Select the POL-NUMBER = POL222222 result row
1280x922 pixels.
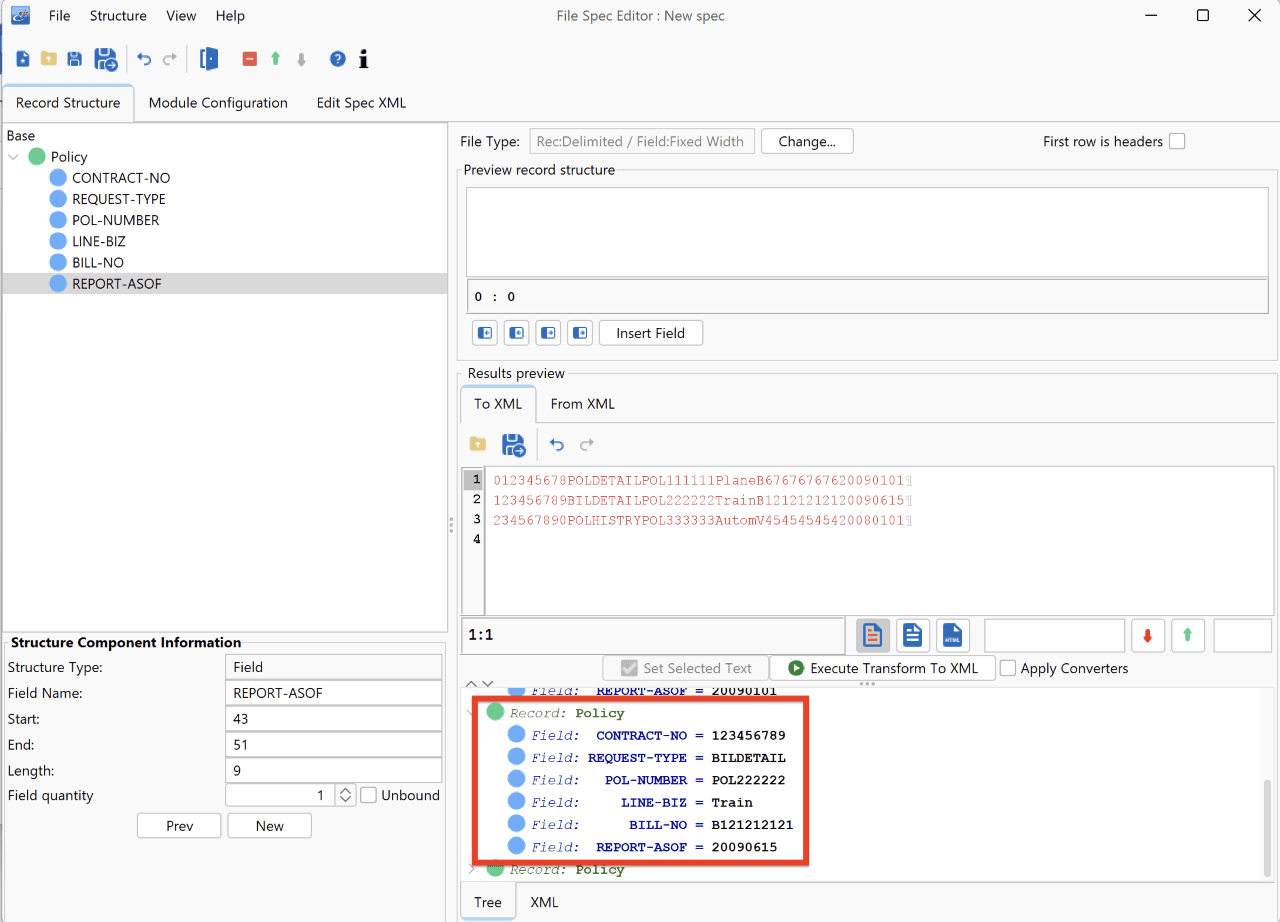(645, 780)
